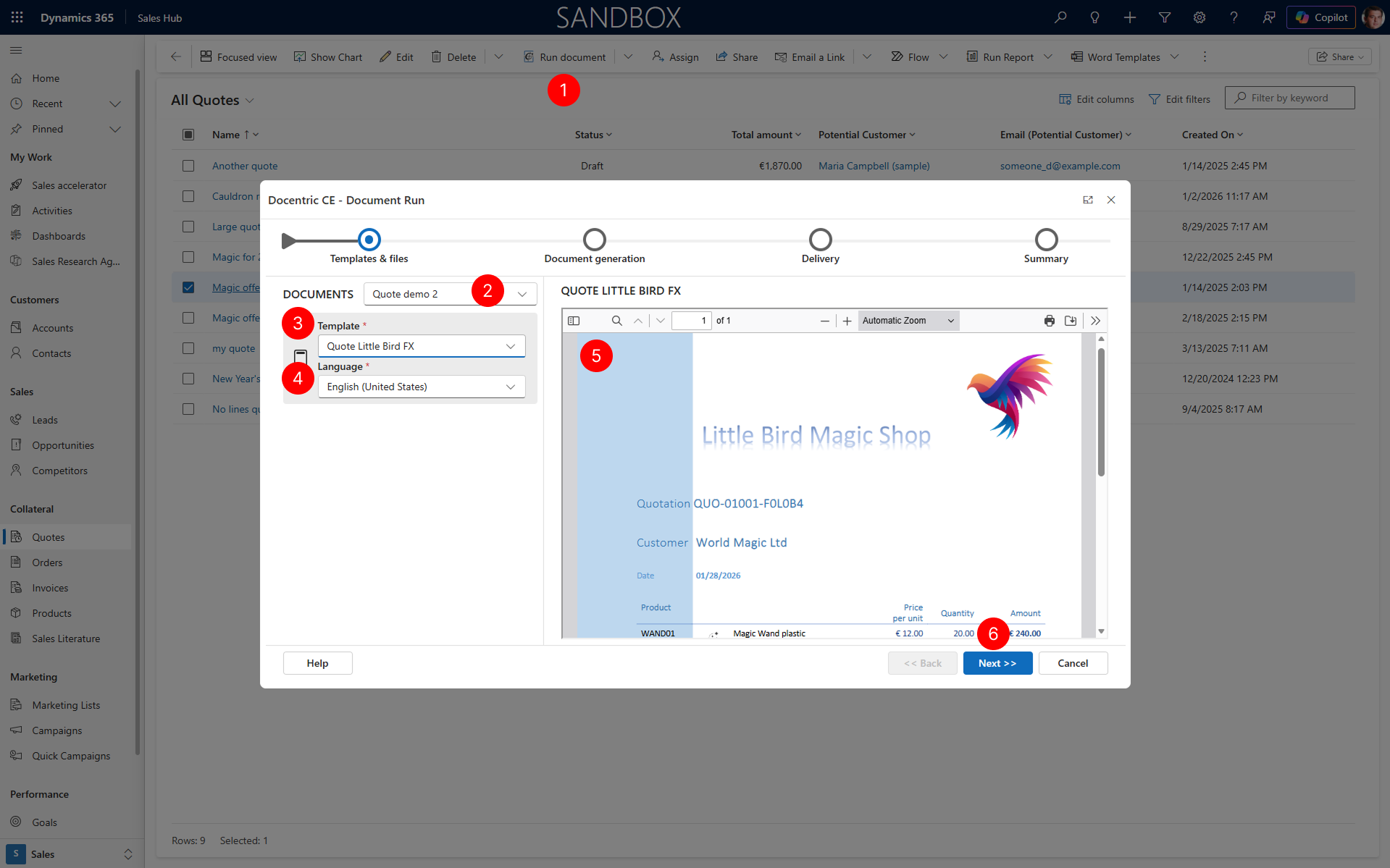The width and height of the screenshot is (1390, 868).
Task: Click the Help button in dialog
Action: pos(317,663)
